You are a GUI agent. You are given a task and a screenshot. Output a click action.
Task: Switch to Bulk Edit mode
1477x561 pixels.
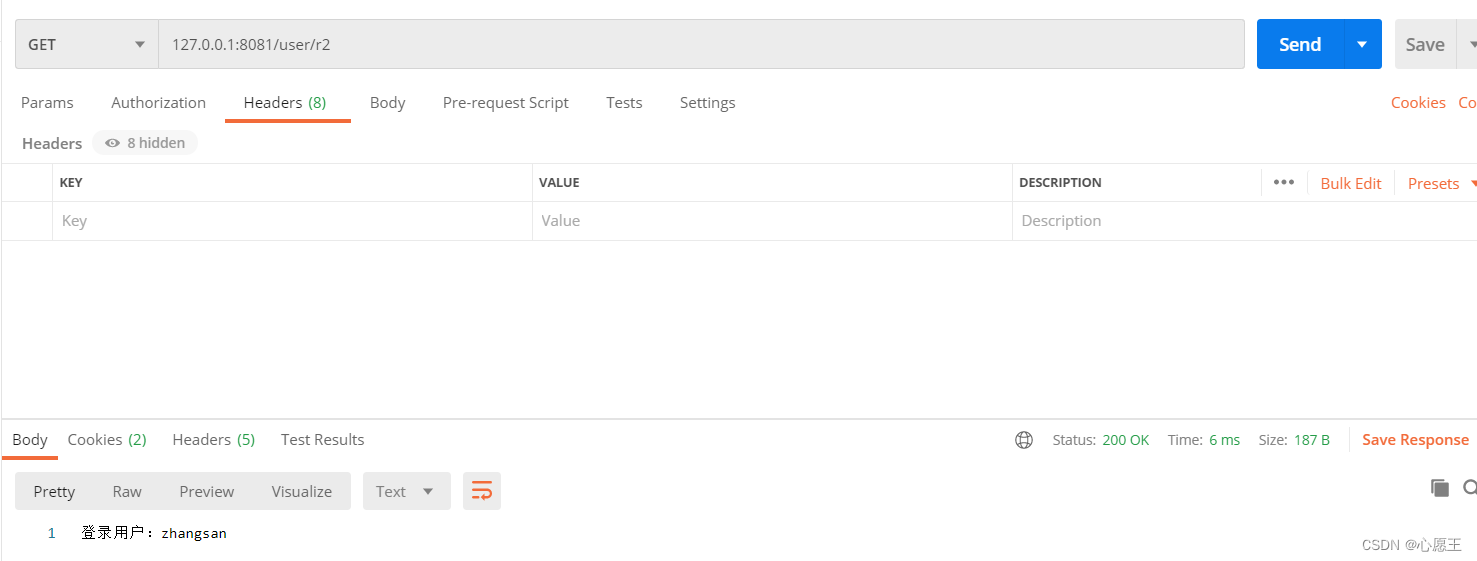[1350, 183]
